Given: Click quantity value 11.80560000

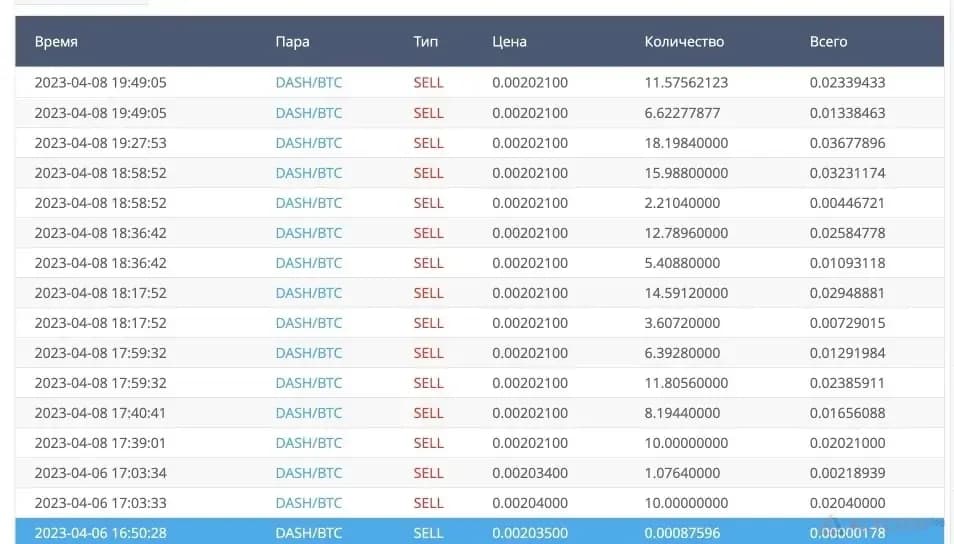Looking at the screenshot, I should [x=686, y=383].
